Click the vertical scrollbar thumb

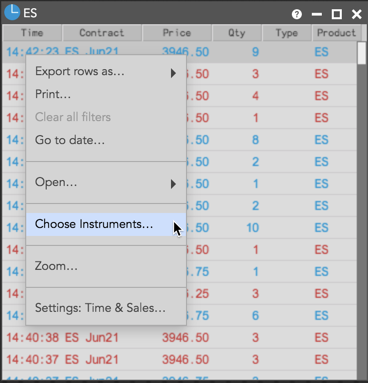click(x=362, y=53)
